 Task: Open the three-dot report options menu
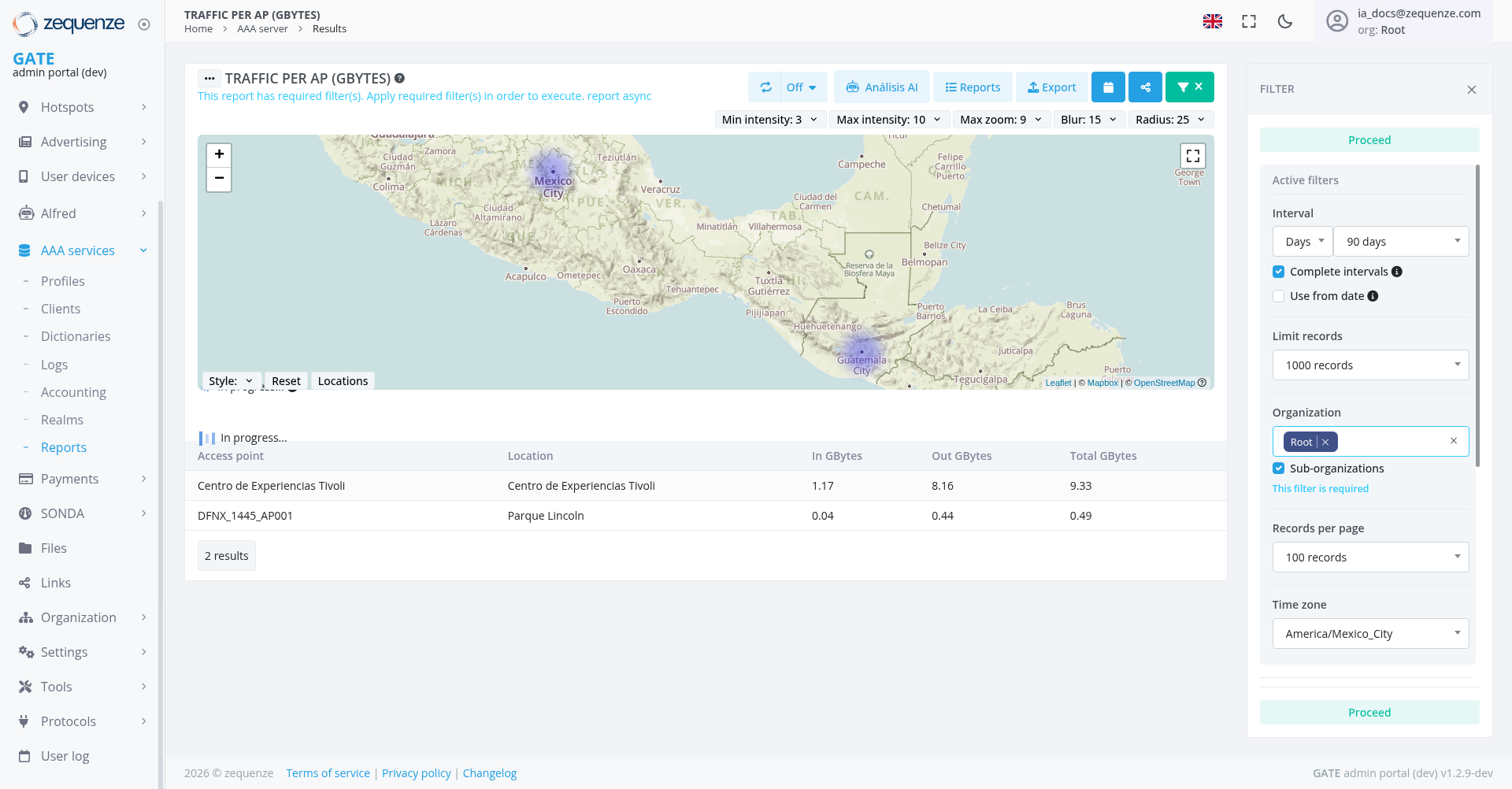(209, 79)
